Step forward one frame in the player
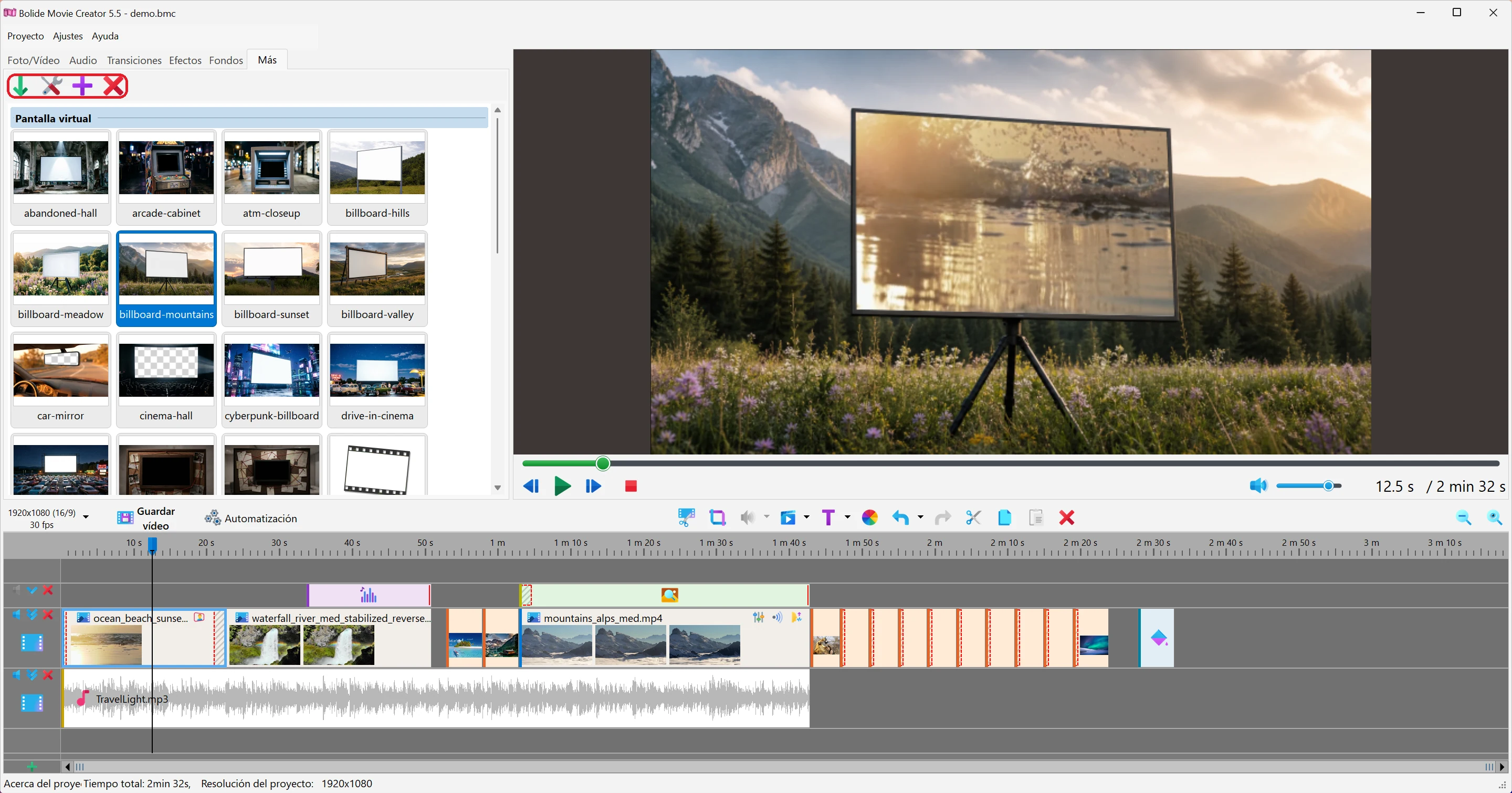Image resolution: width=1512 pixels, height=793 pixels. coord(593,485)
